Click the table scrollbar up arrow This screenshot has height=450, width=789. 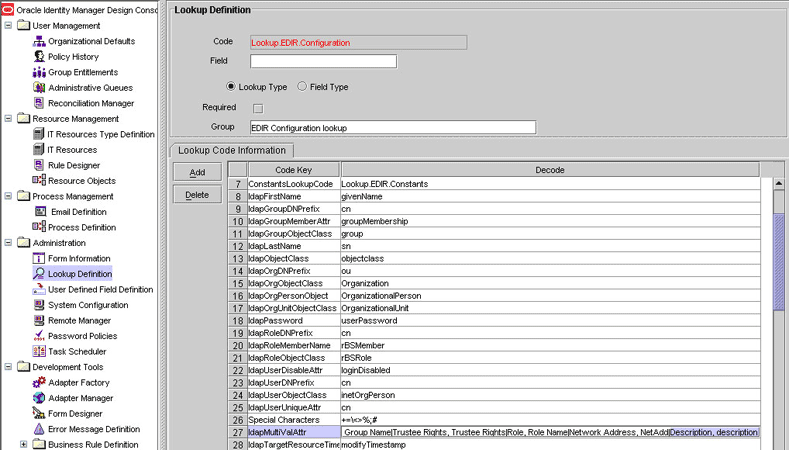point(778,184)
